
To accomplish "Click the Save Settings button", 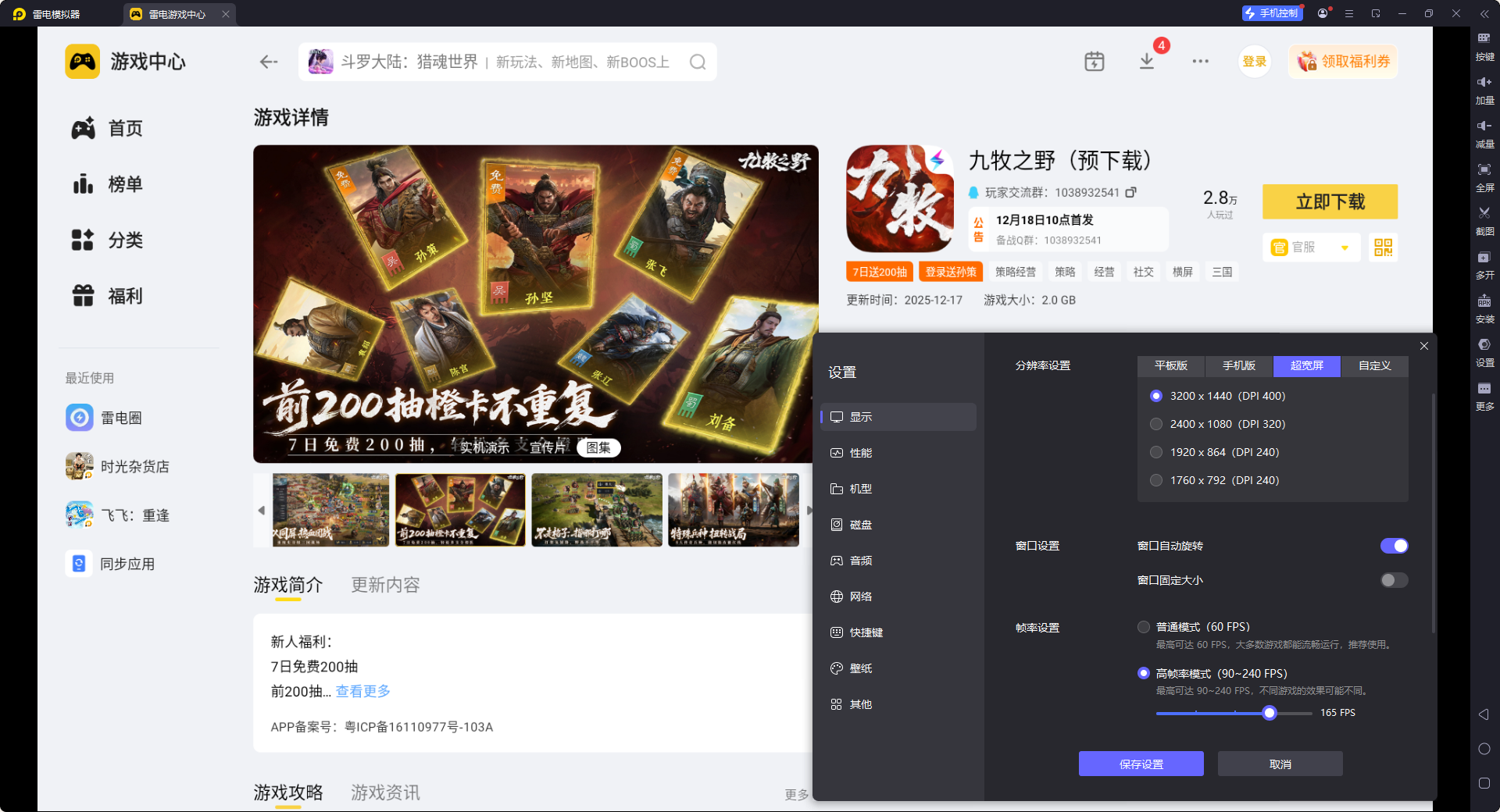I will tap(1141, 764).
